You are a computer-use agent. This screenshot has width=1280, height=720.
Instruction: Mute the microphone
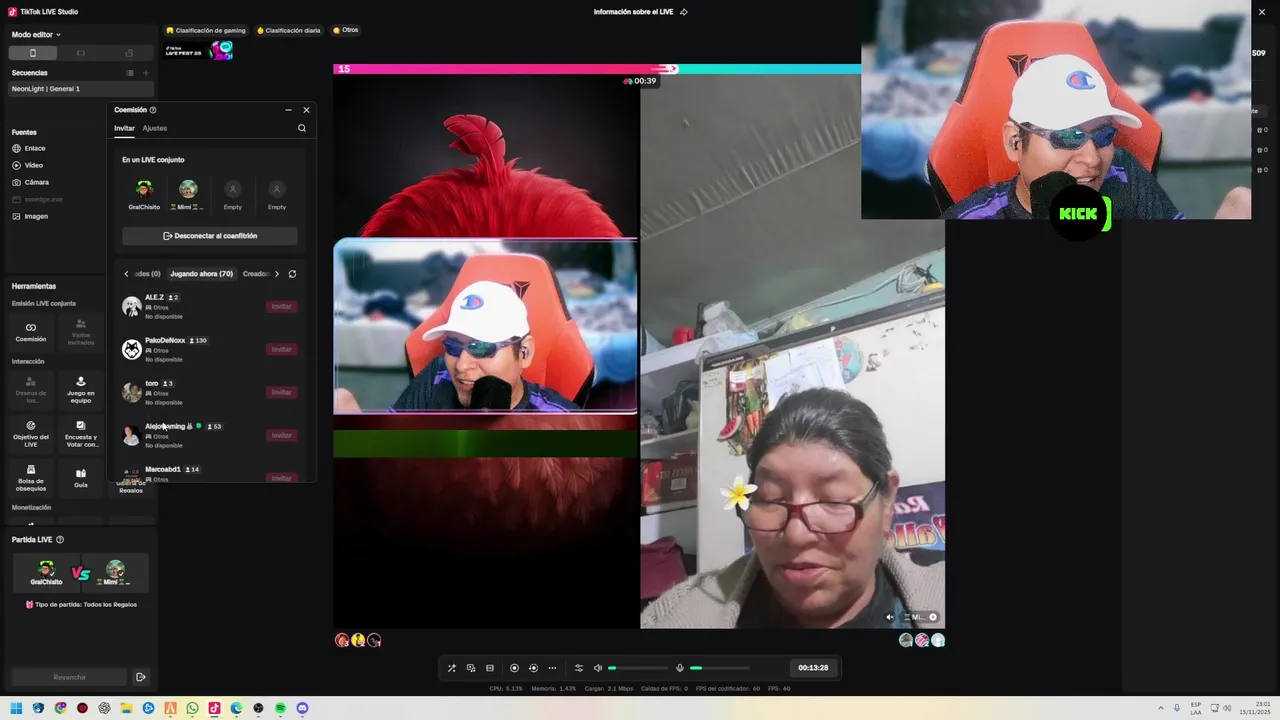coord(680,668)
